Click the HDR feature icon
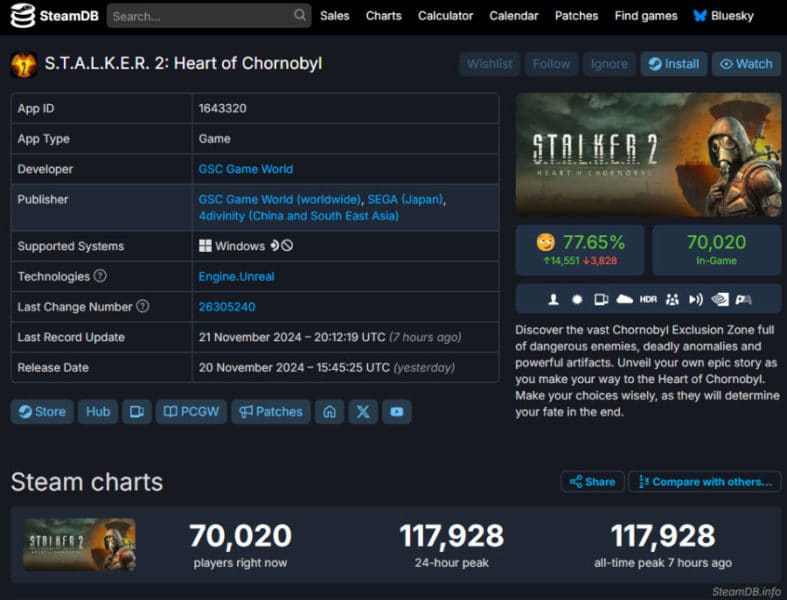The height and width of the screenshot is (600, 787). 648,300
